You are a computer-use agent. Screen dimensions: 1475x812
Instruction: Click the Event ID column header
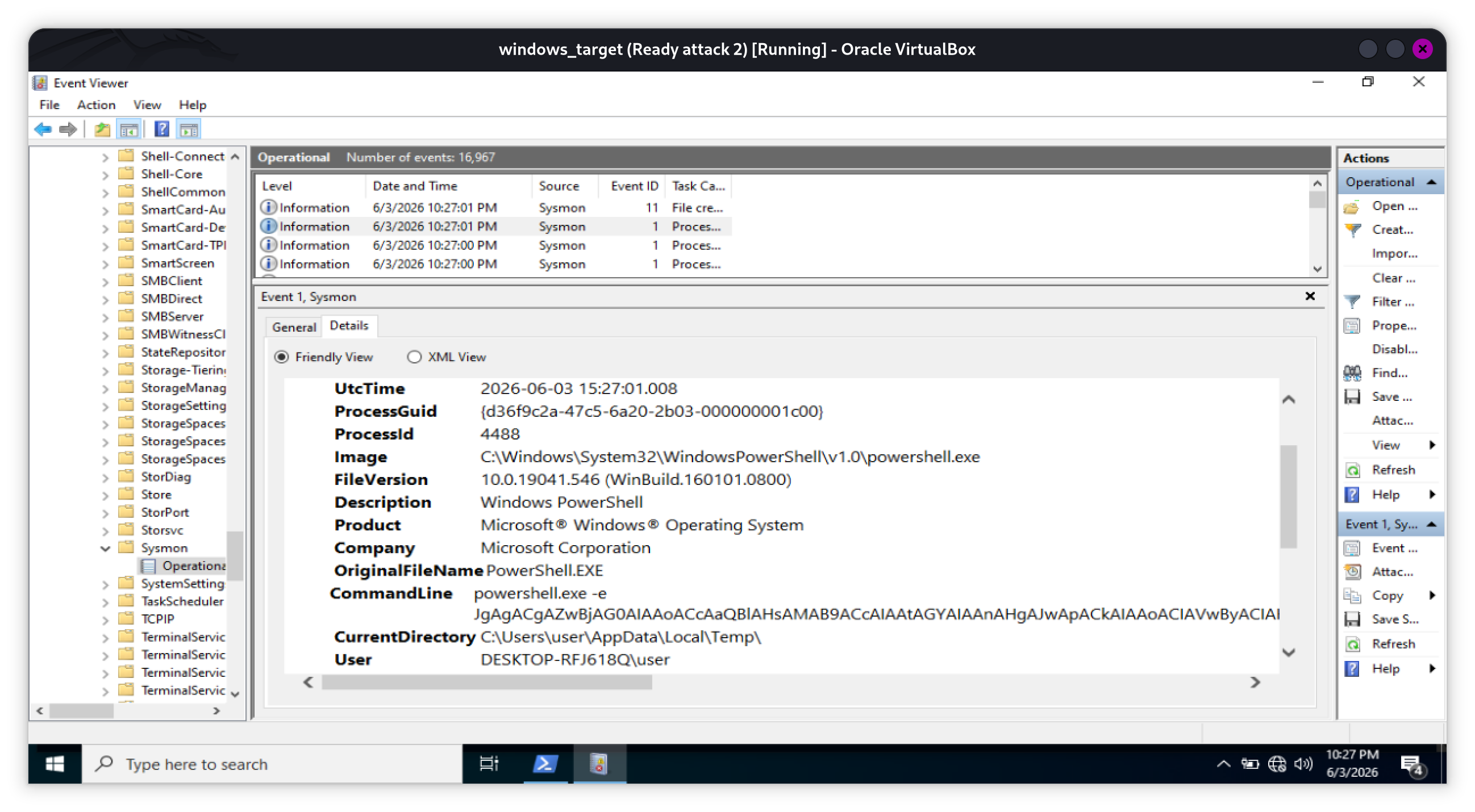pyautogui.click(x=632, y=186)
